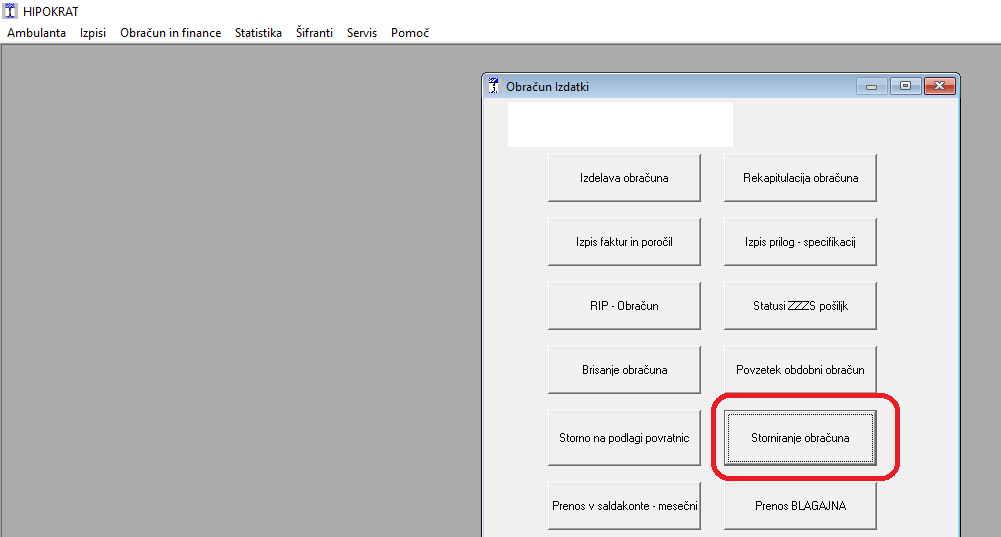Open Izpis prilog - specifikacij

tap(800, 242)
